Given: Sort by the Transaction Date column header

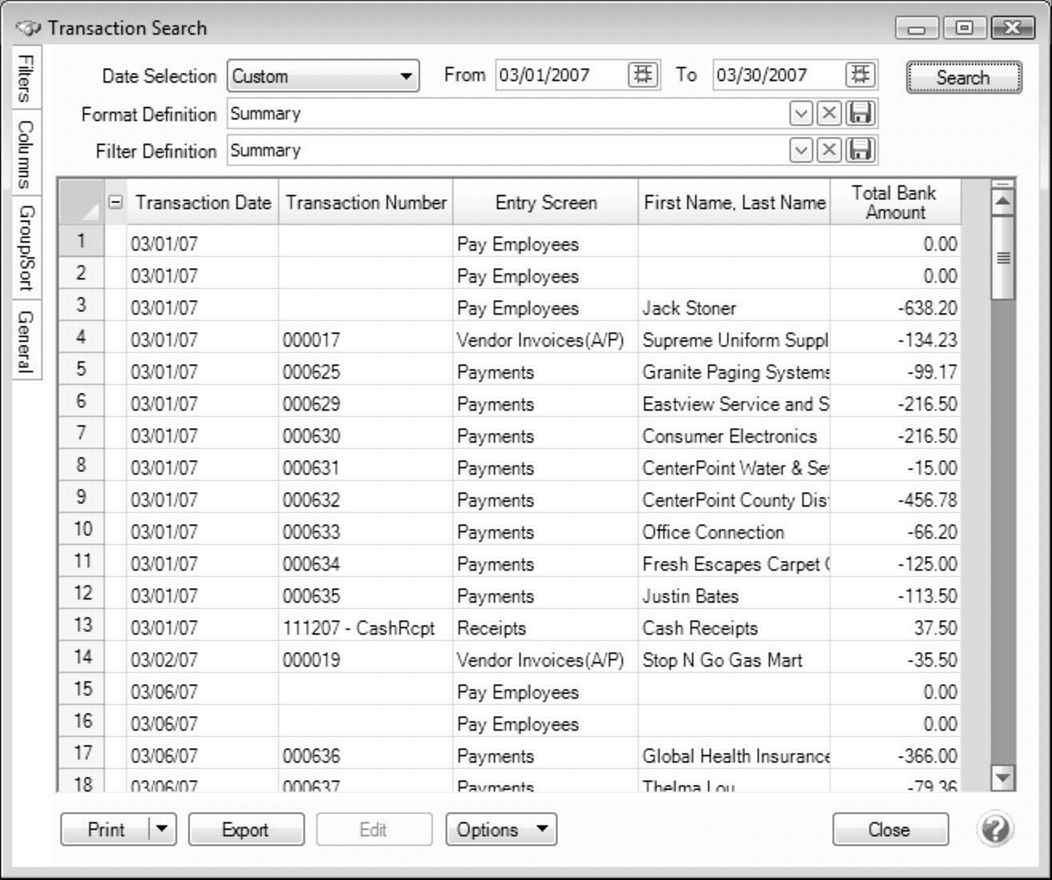Looking at the screenshot, I should pyautogui.click(x=203, y=203).
